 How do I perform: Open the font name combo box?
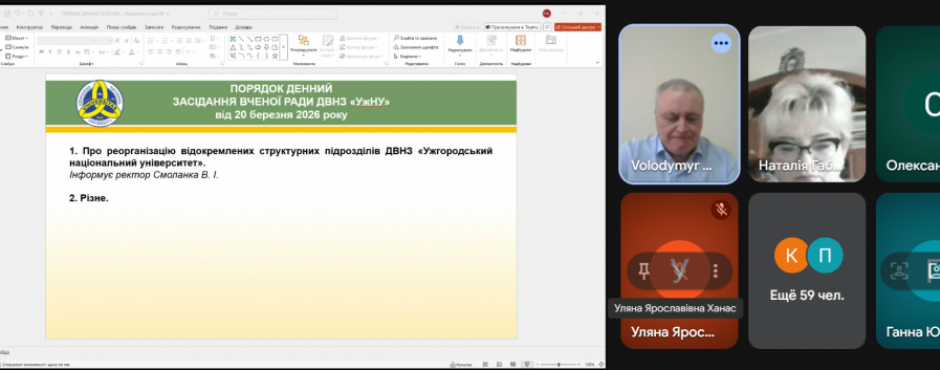[x=67, y=40]
